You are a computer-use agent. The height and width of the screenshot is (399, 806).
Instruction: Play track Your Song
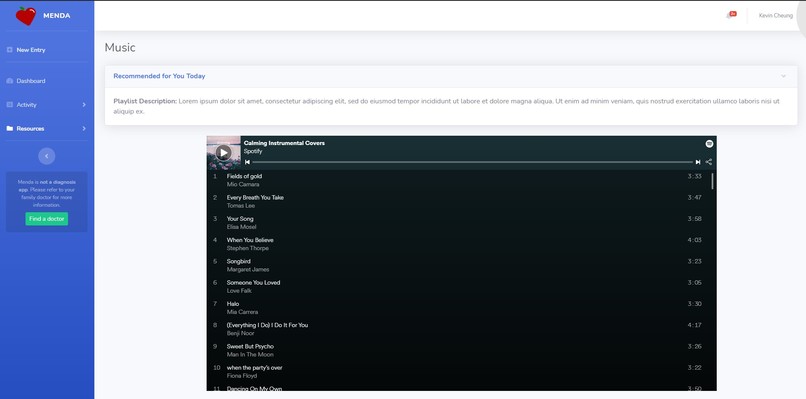[240, 219]
